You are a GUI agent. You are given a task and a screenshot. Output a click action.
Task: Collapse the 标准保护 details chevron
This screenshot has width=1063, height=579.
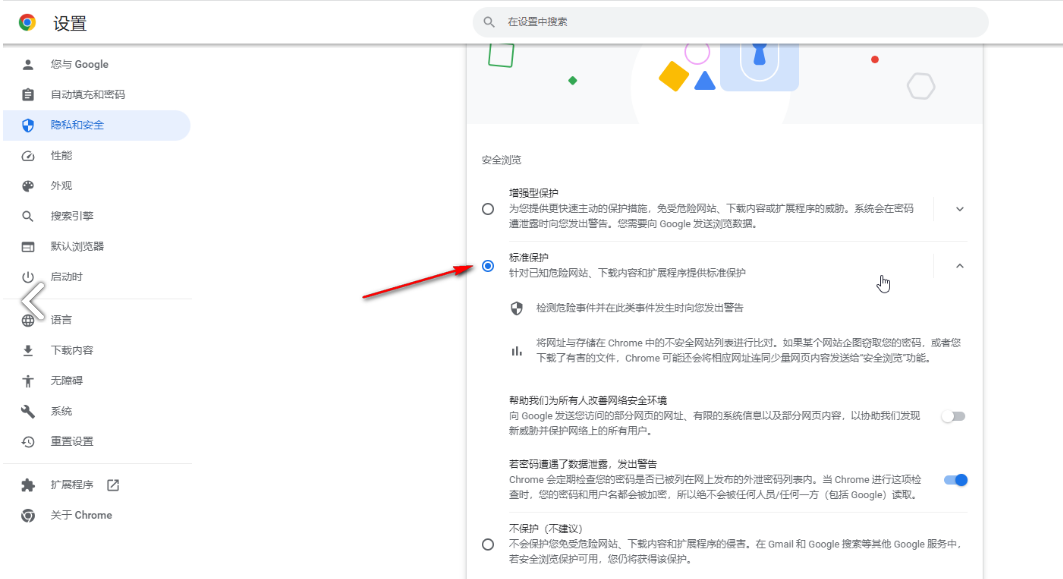pos(960,266)
